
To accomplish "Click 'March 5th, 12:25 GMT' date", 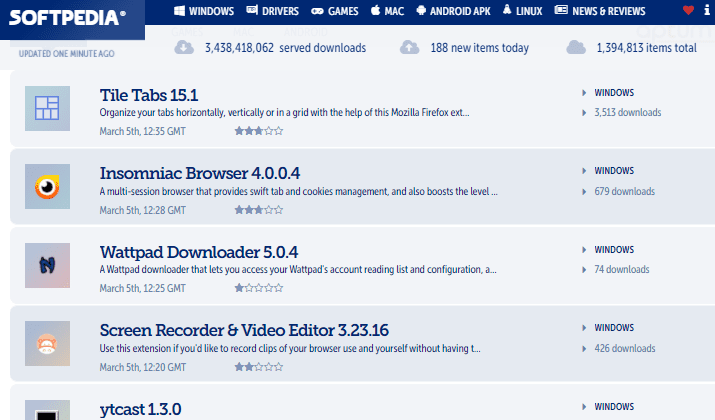I will (x=143, y=288).
